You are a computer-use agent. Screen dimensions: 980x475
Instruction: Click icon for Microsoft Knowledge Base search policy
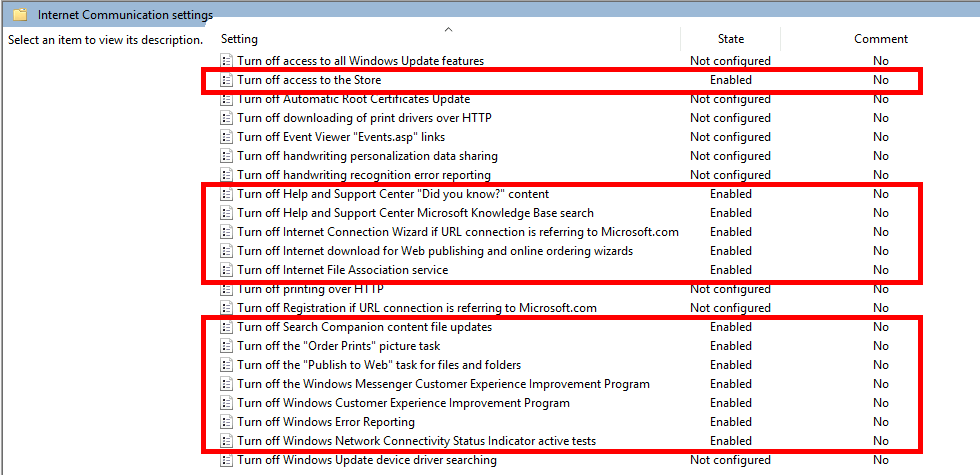[x=226, y=212]
